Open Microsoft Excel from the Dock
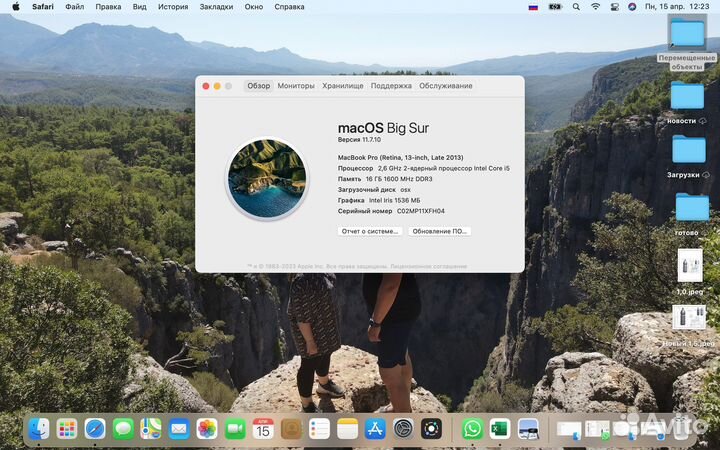Viewport: 720px width, 450px height. [x=500, y=429]
